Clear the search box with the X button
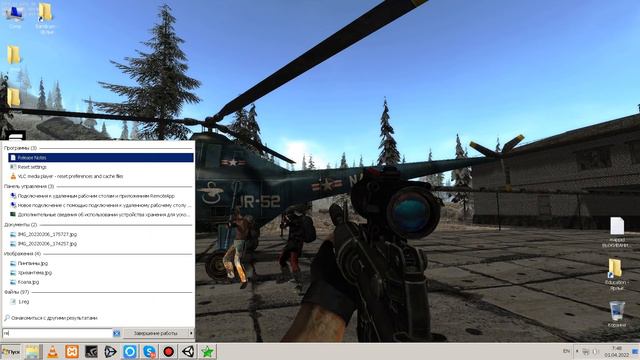The width and height of the screenshot is (640, 360). [117, 333]
